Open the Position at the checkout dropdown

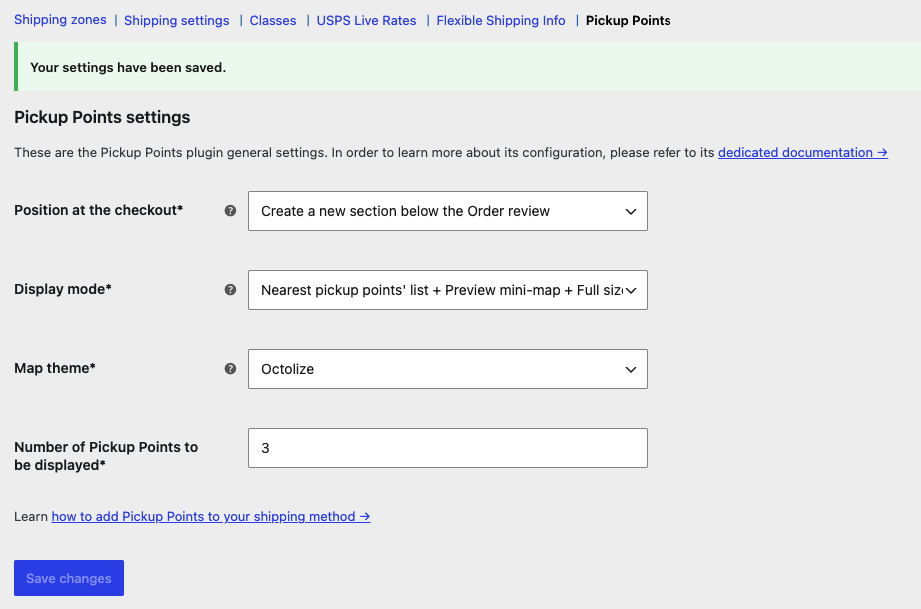pos(448,211)
